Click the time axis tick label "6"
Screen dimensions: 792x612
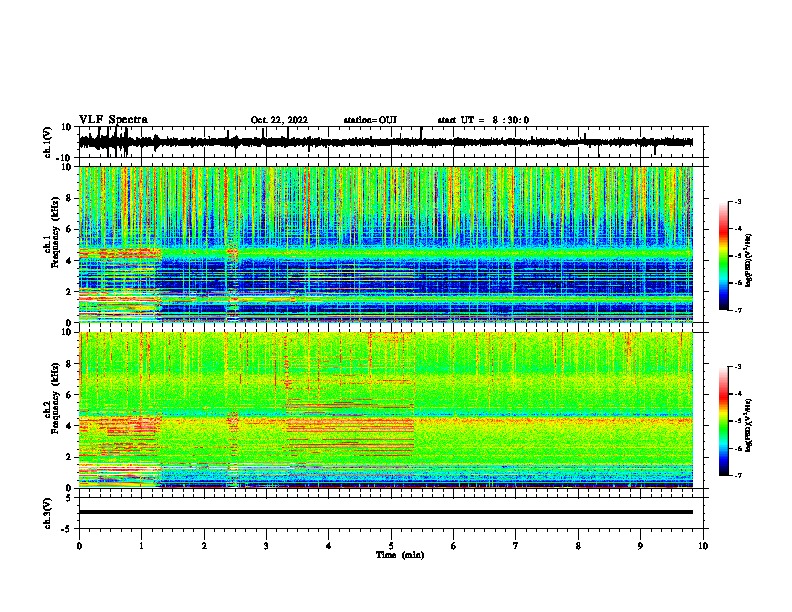point(454,546)
